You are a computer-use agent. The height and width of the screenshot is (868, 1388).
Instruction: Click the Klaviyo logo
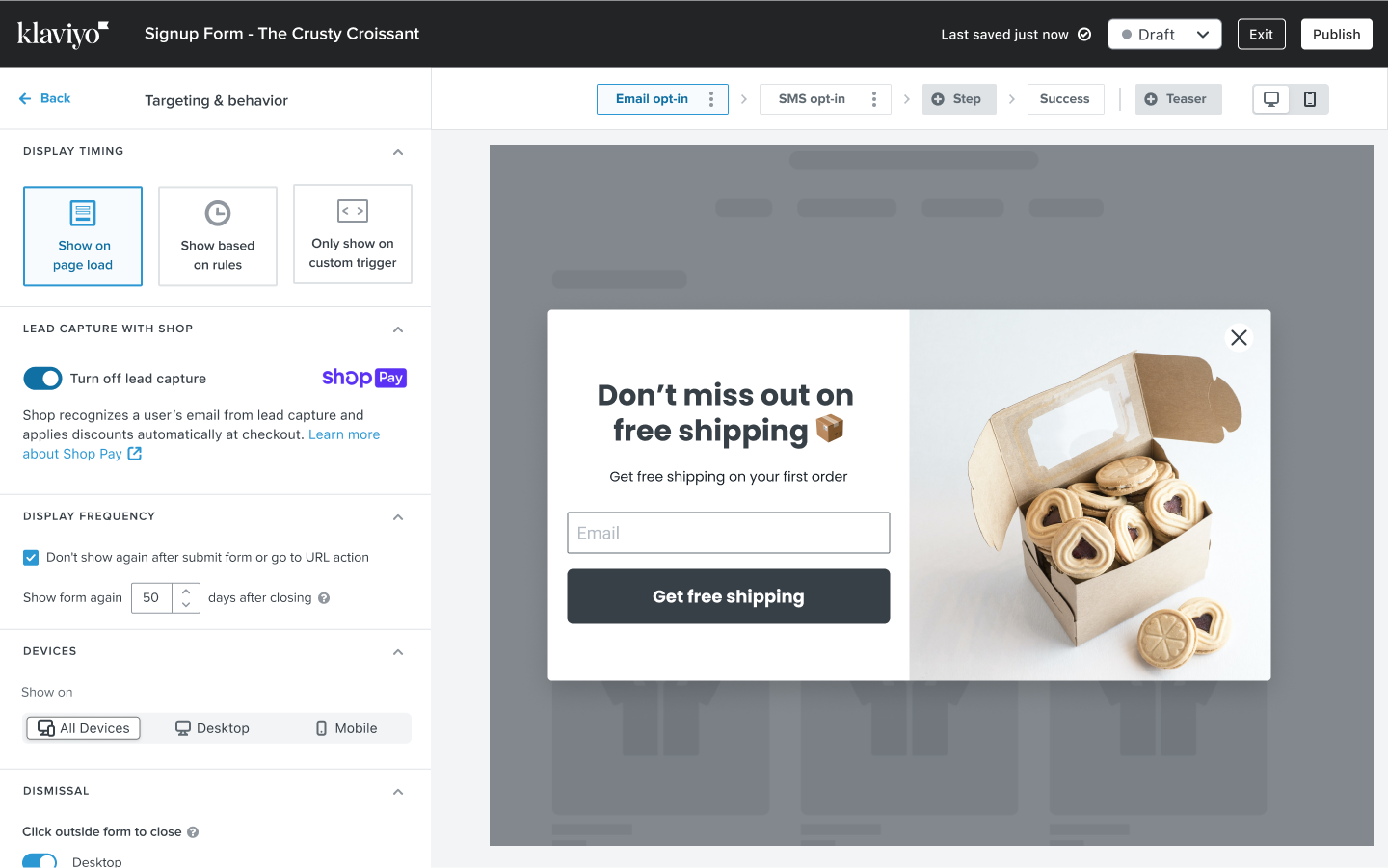pos(63,34)
